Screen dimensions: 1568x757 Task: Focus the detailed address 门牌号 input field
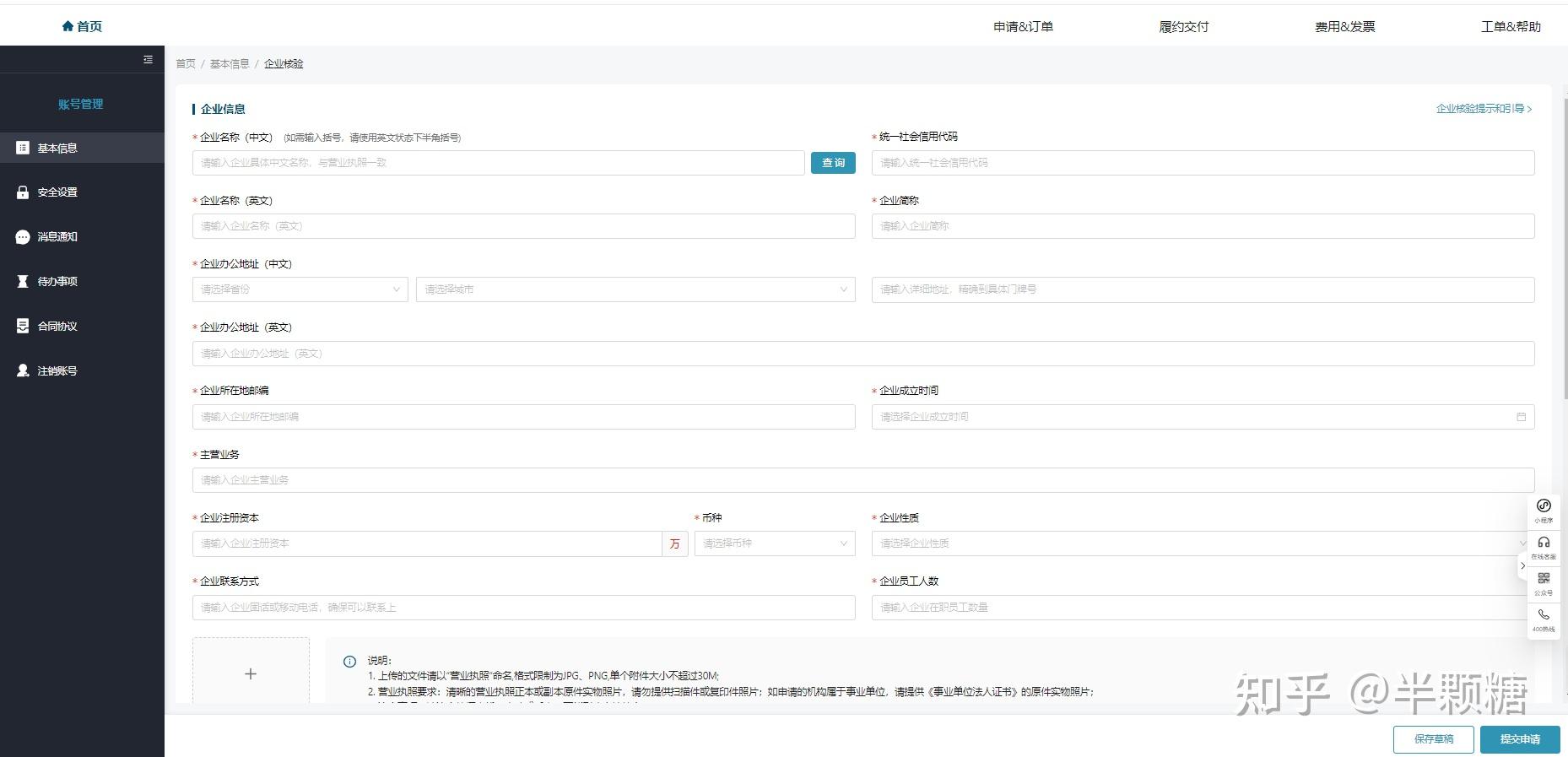pyautogui.click(x=1203, y=289)
